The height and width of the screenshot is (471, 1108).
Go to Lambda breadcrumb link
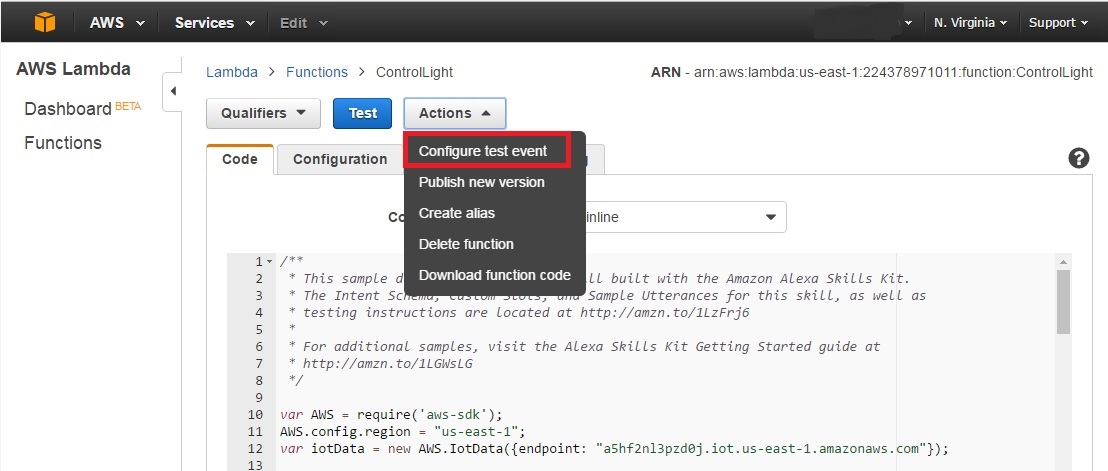coord(232,72)
